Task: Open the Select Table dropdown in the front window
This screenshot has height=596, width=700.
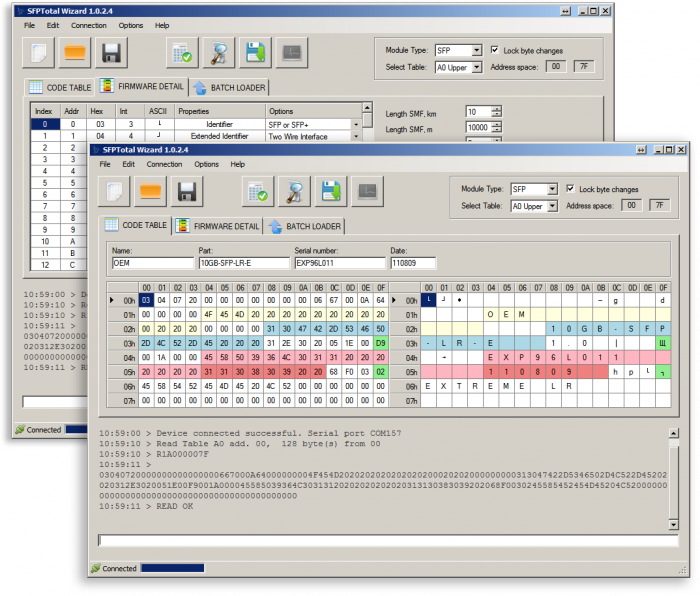Action: (553, 206)
